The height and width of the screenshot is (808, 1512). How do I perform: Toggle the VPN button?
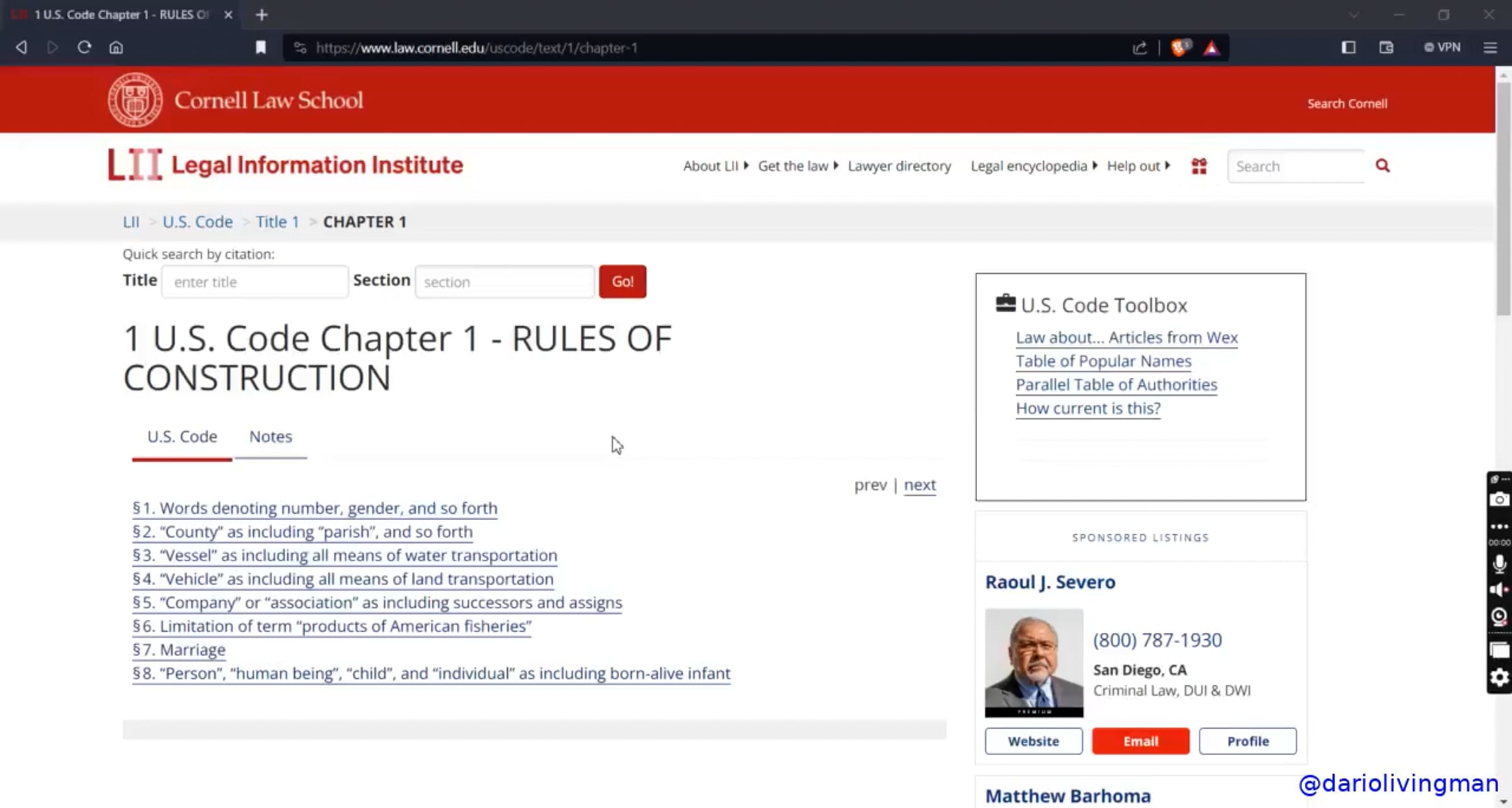click(1443, 47)
